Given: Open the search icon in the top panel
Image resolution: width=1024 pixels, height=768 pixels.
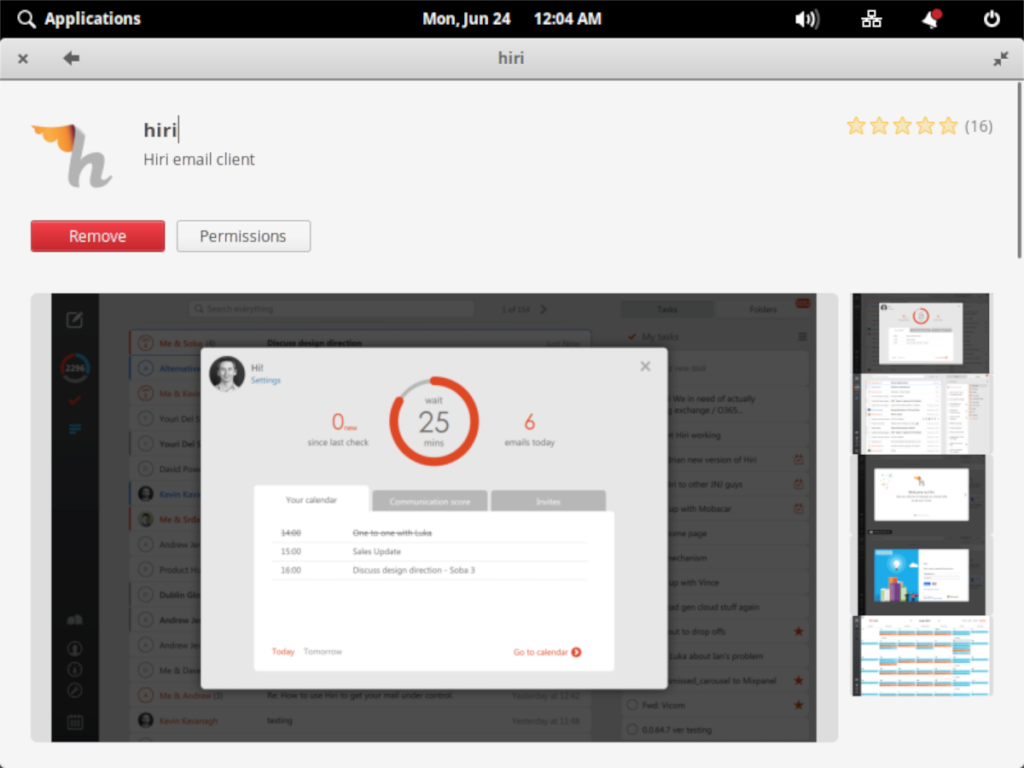Looking at the screenshot, I should coord(26,18).
